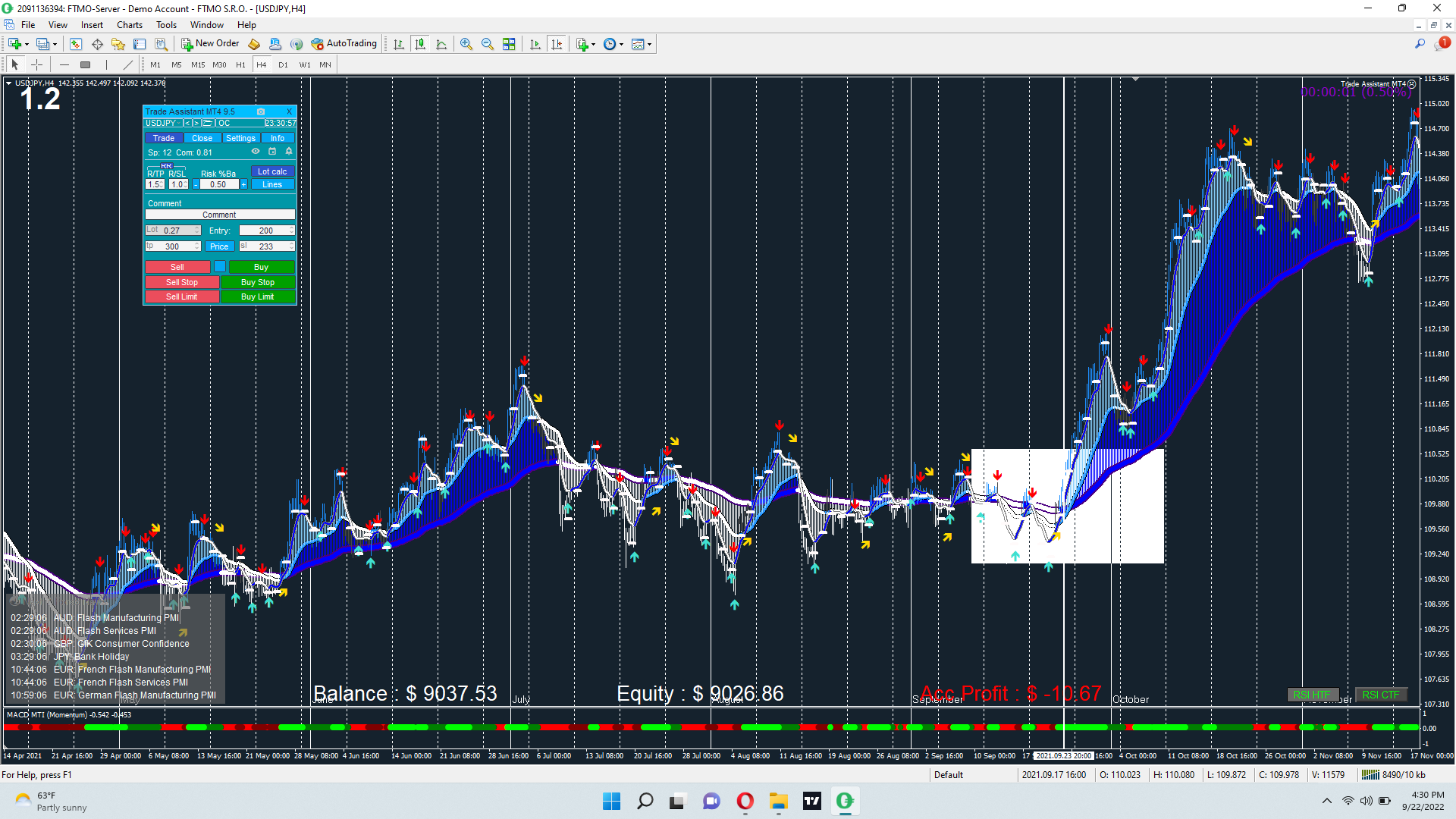Click the Zoom In magnifier icon

466,44
